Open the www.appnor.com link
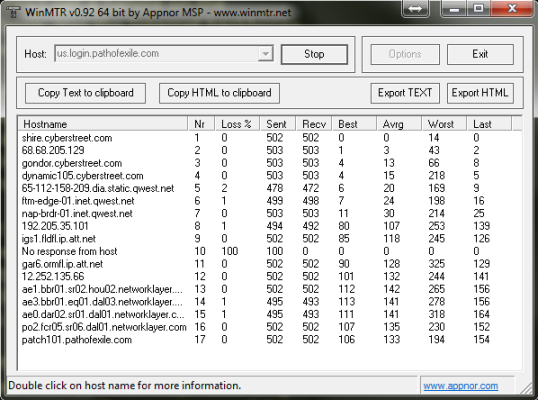538x400 pixels. pos(460,386)
